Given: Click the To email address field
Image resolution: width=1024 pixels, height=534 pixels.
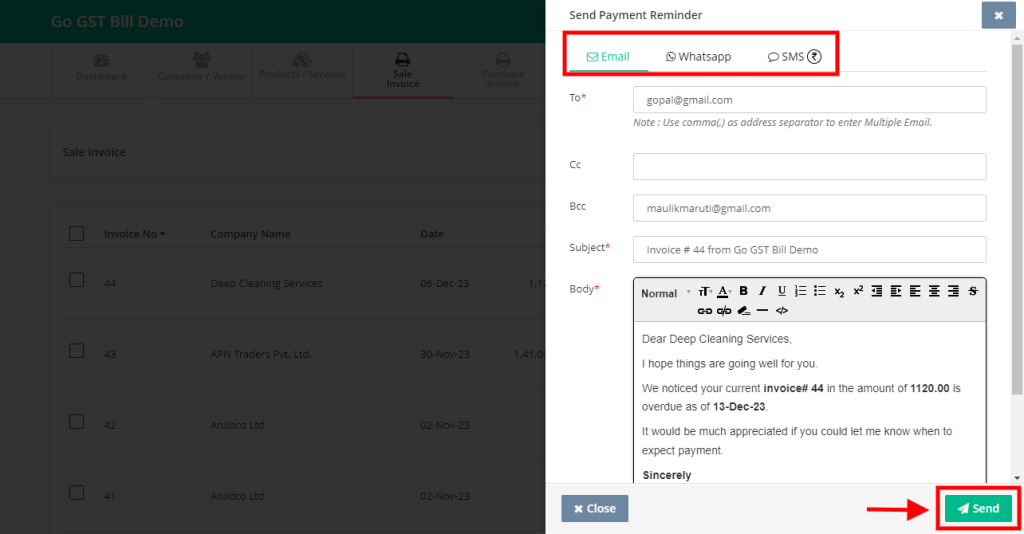Looking at the screenshot, I should click(x=809, y=100).
